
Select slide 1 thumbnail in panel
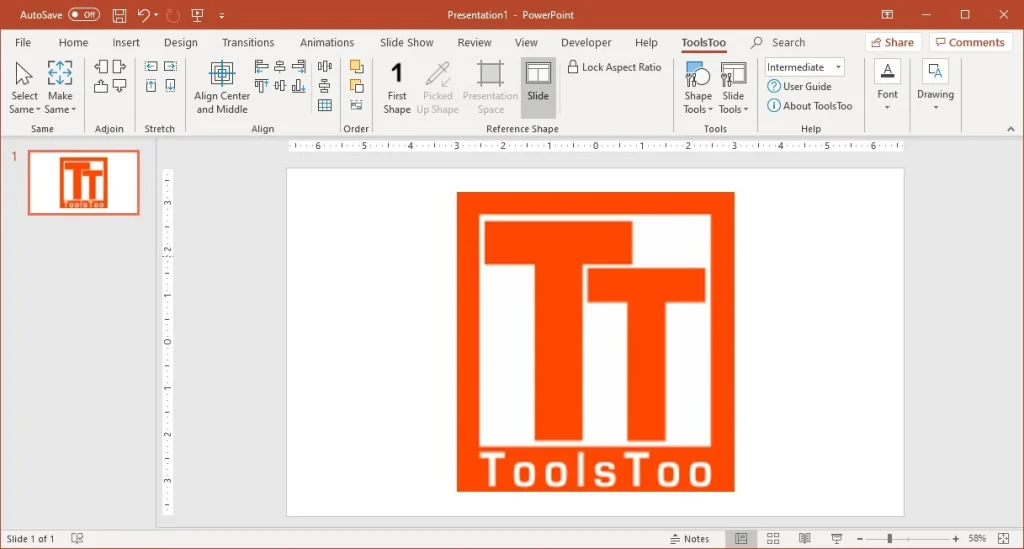[84, 182]
